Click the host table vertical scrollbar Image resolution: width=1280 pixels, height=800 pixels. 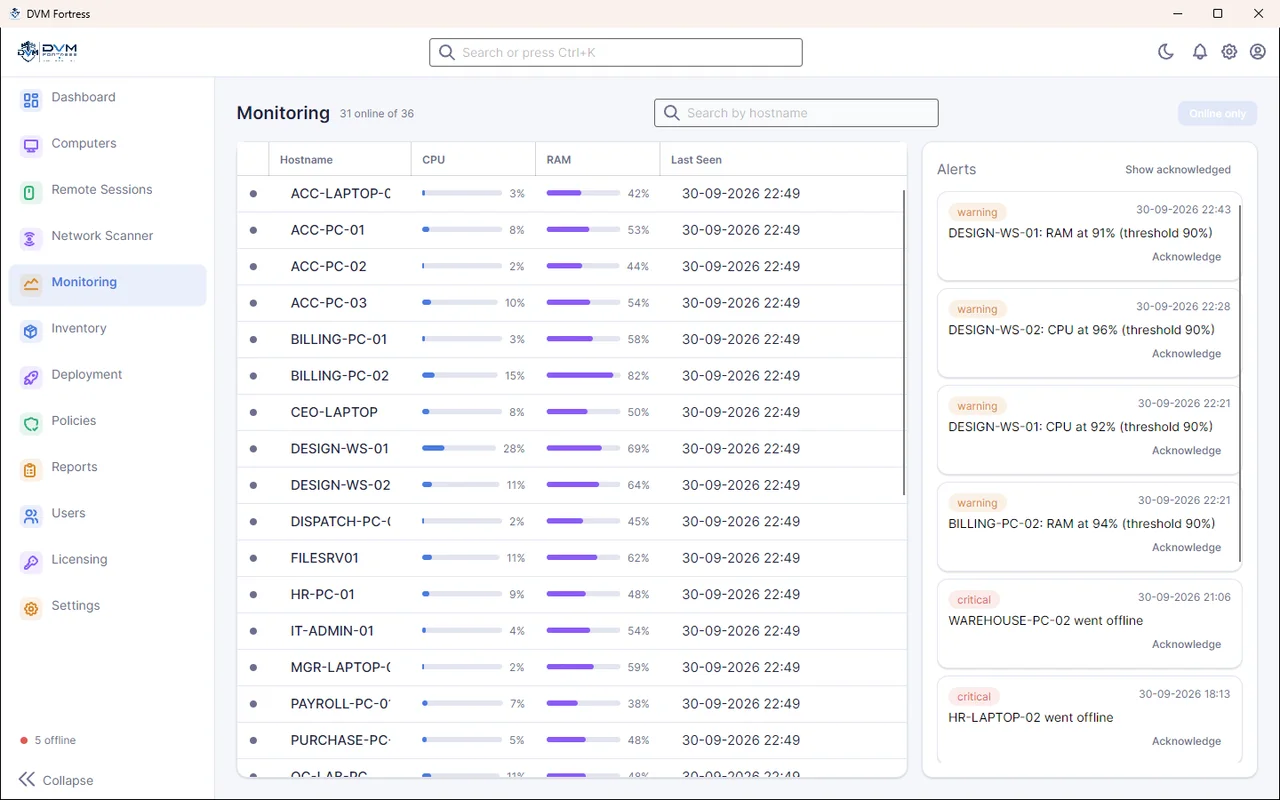(904, 343)
